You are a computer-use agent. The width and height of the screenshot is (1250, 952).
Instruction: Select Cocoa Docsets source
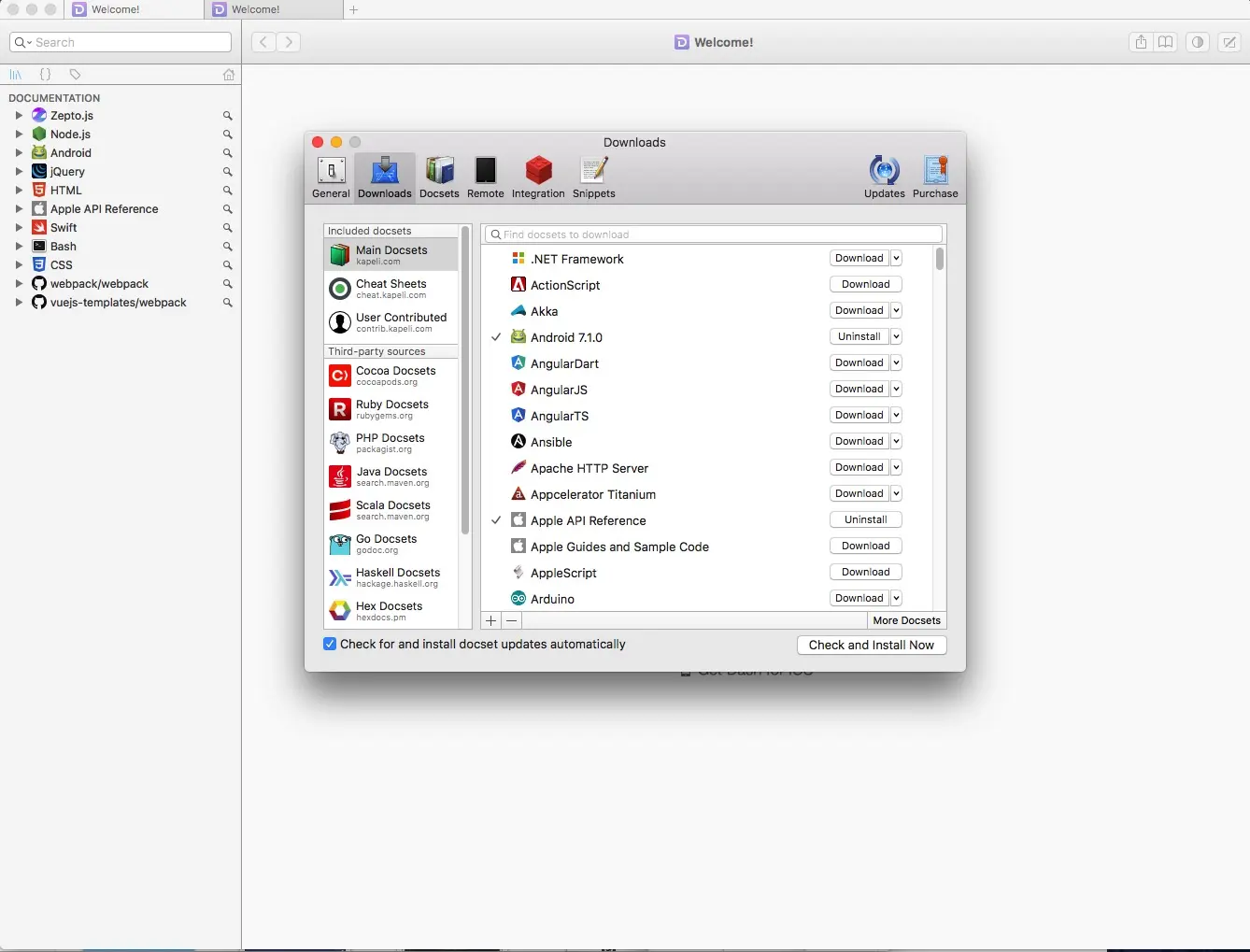391,376
